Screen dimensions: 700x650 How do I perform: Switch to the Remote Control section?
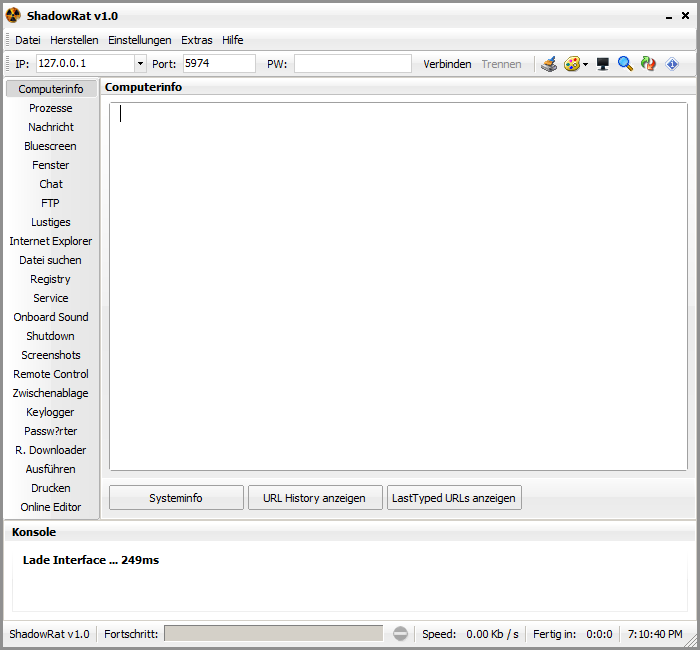point(50,374)
